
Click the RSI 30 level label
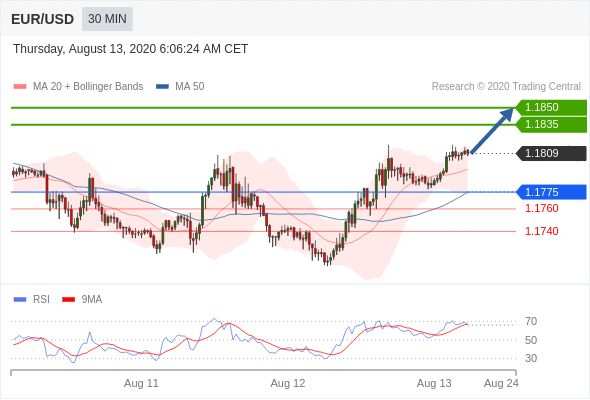click(531, 358)
